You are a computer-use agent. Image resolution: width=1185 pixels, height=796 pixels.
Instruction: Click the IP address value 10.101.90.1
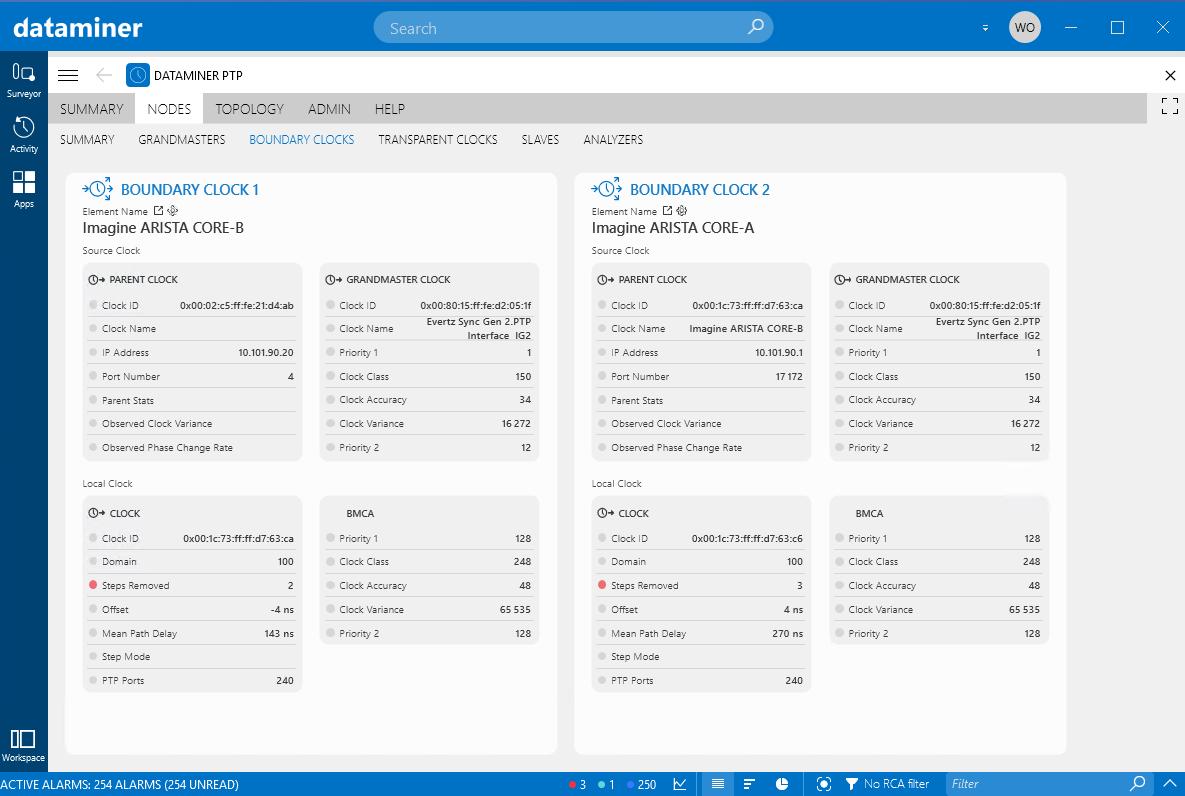[x=779, y=352]
